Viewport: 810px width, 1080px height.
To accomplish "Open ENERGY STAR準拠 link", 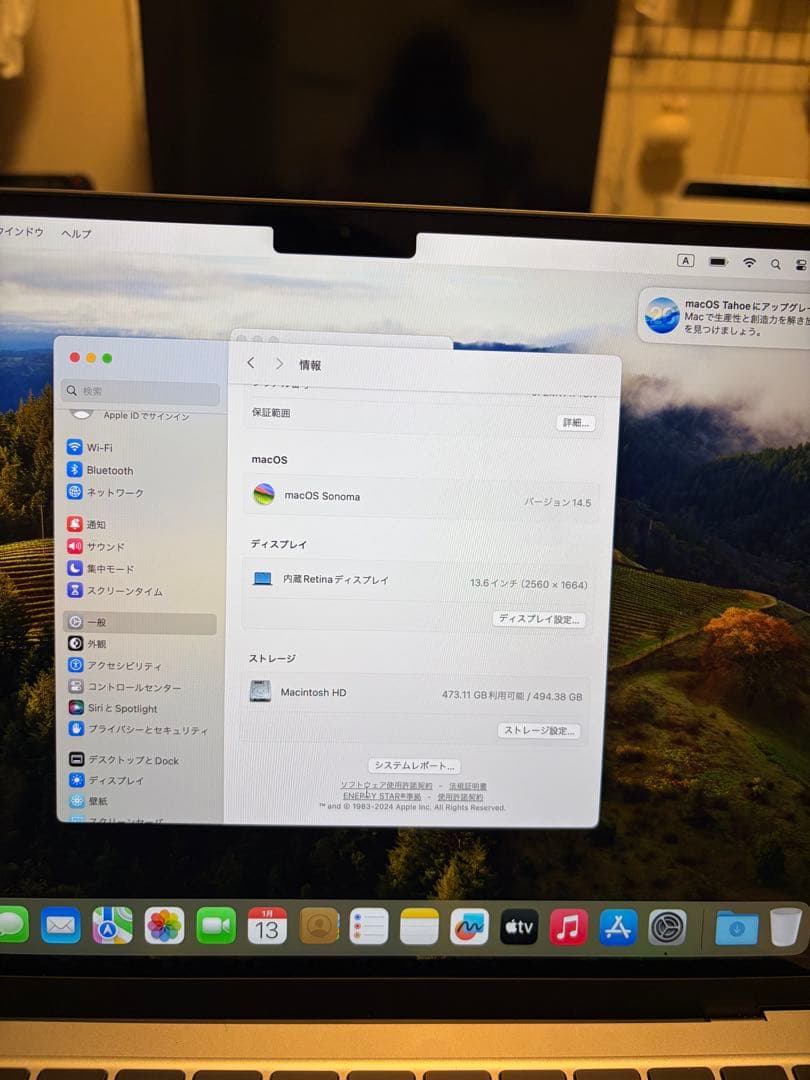I will (x=382, y=796).
